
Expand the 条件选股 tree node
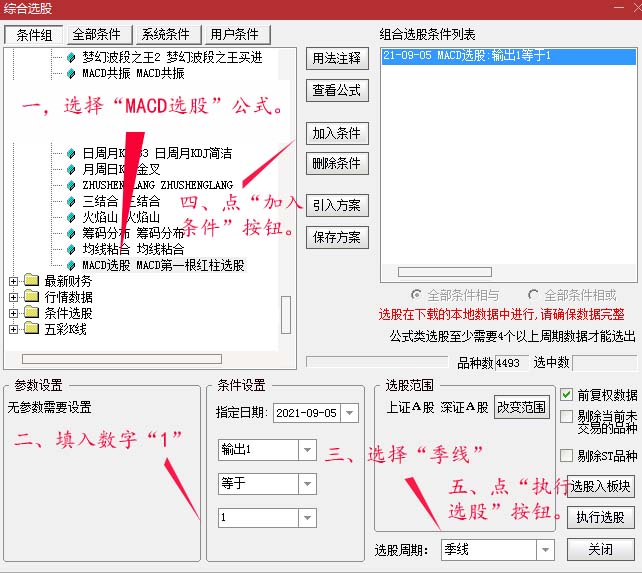(13, 313)
